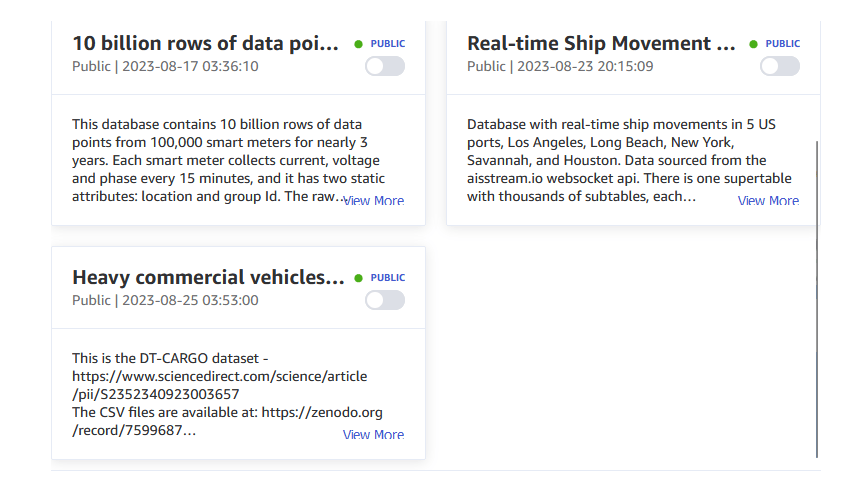Toggle the switch on 10 billion rows card
This screenshot has height=492, width=864.
385,66
